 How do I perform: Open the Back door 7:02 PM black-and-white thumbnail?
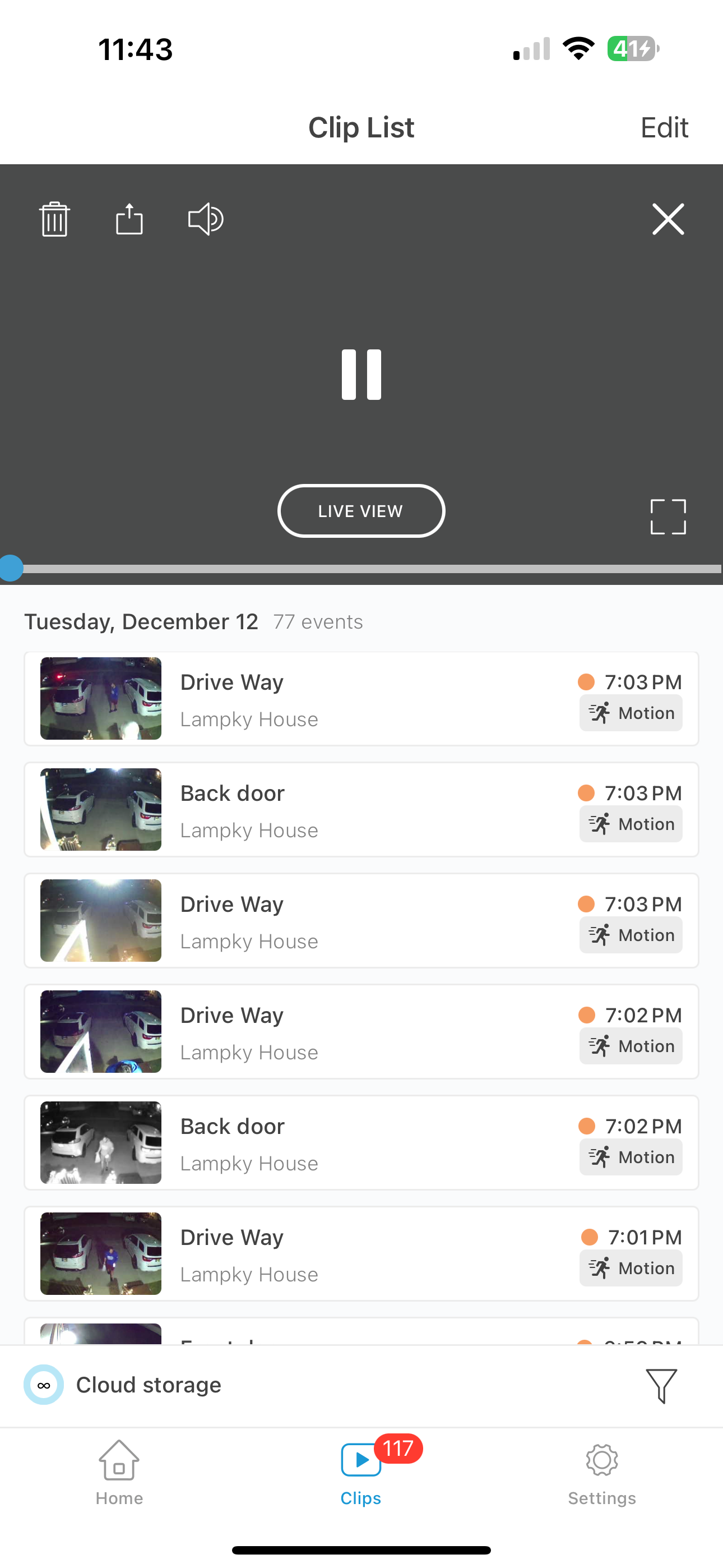(101, 1142)
